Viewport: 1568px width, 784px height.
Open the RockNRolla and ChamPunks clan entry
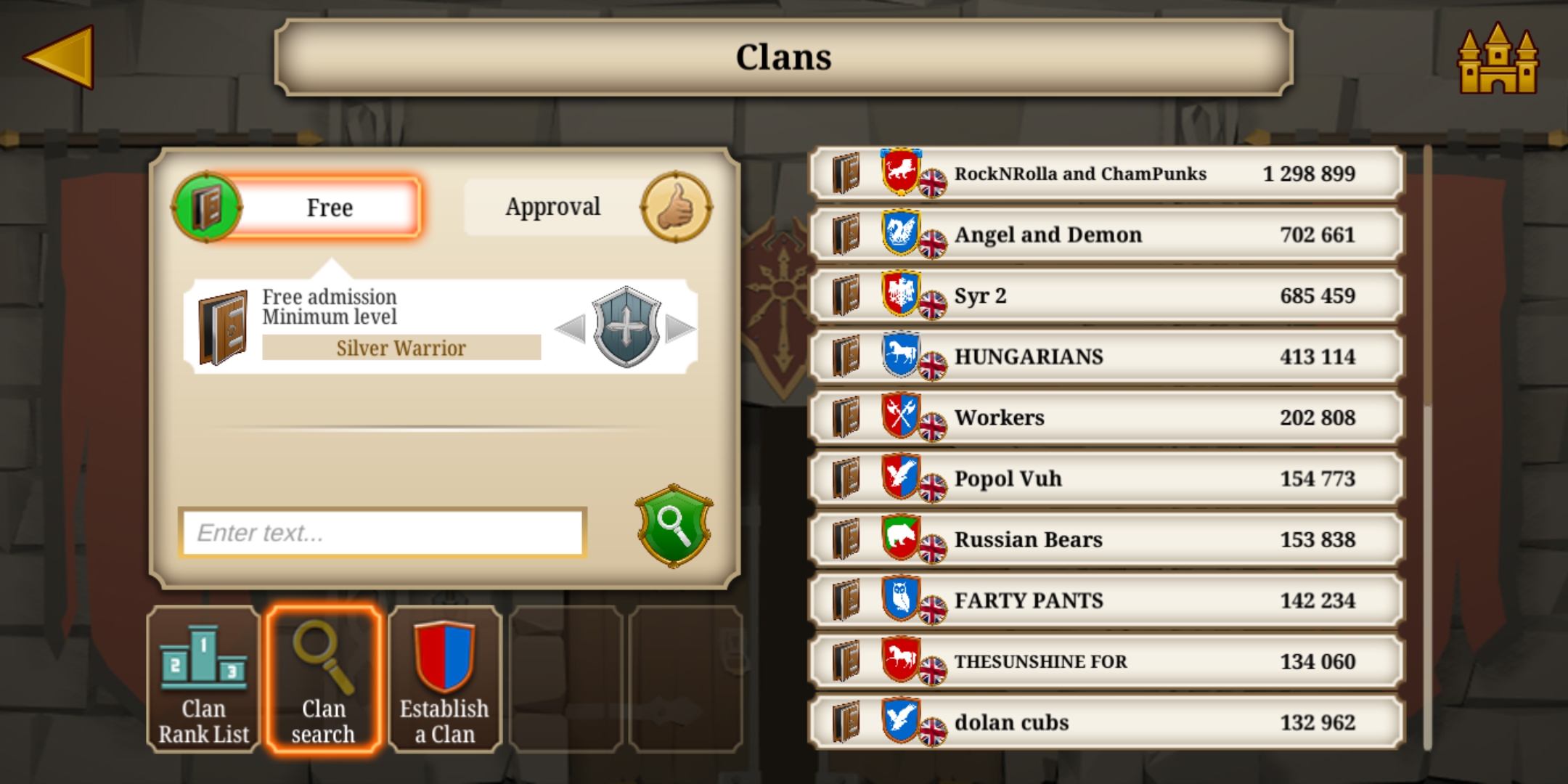pyautogui.click(x=1106, y=173)
